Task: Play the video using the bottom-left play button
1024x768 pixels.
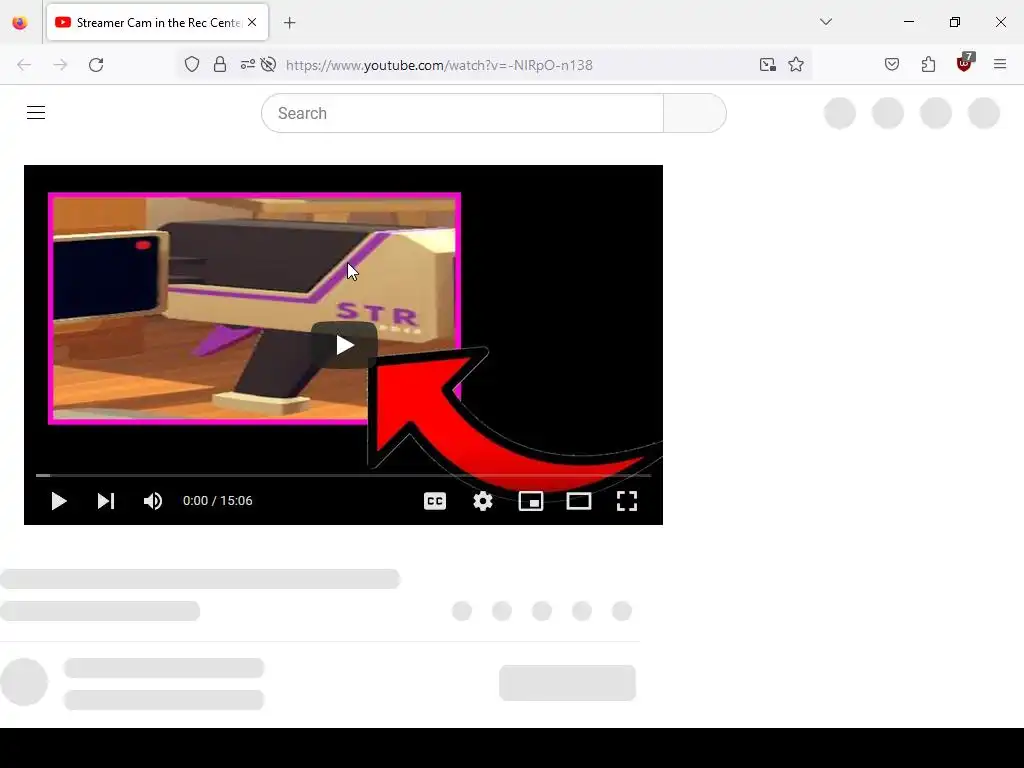Action: (59, 501)
